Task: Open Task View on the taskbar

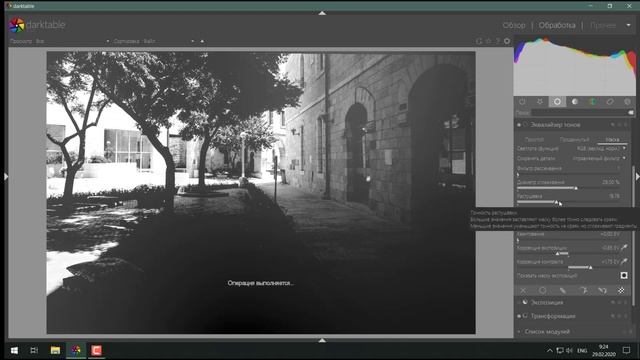Action: pos(34,350)
